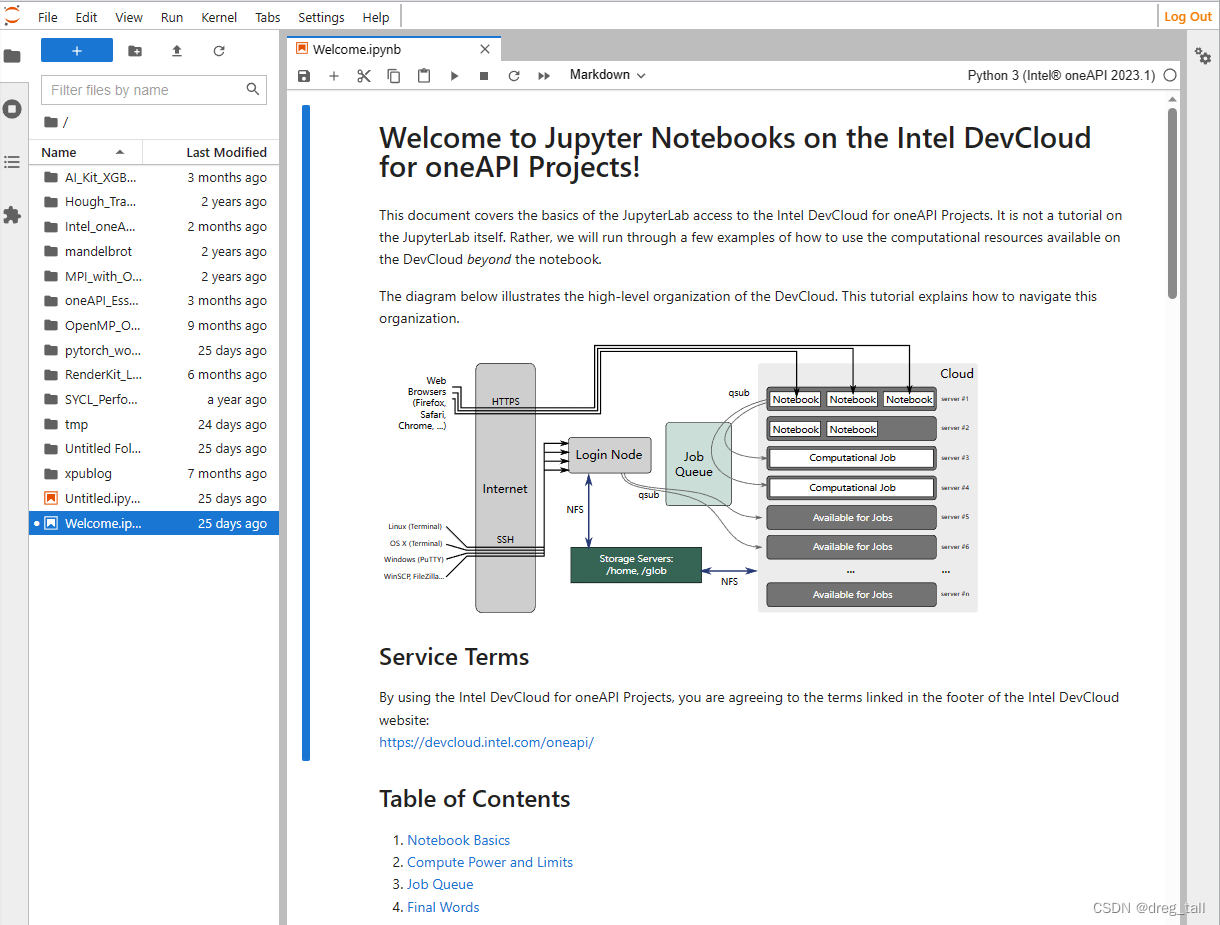Image resolution: width=1220 pixels, height=925 pixels.
Task: Select the Untitled Fol... folder
Action: [154, 449]
